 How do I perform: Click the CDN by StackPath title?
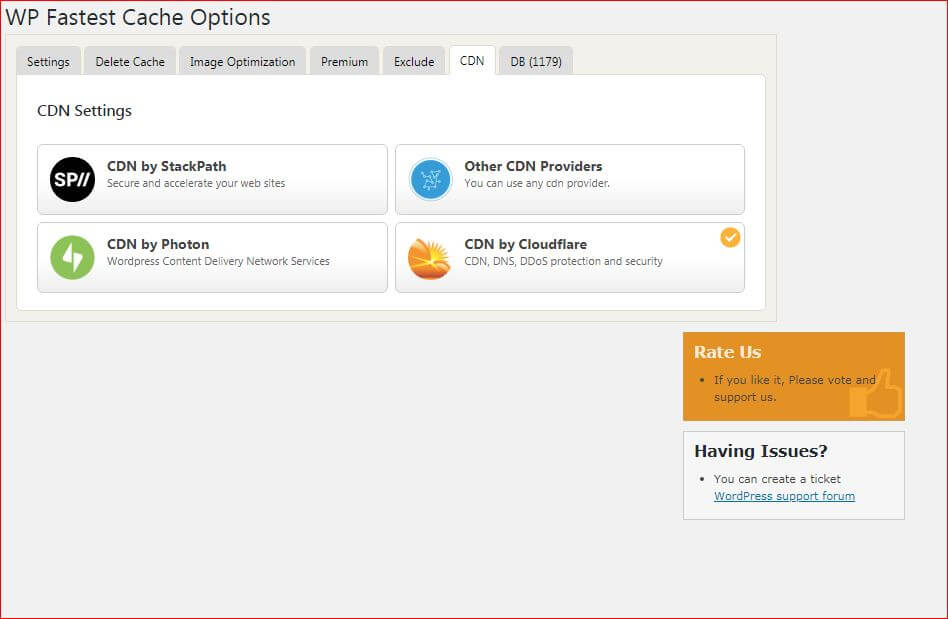coord(167,166)
